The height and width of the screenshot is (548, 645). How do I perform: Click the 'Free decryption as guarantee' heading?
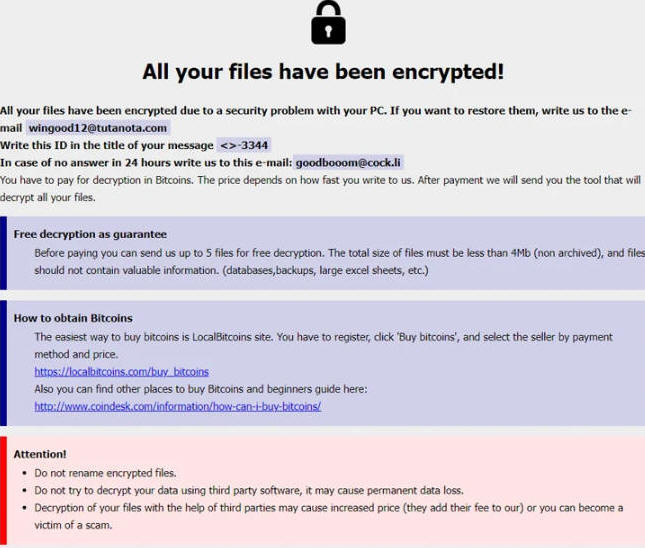pos(90,235)
